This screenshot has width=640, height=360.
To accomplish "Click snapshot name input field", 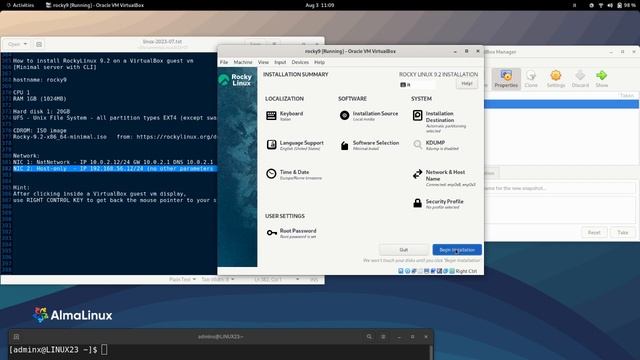I will point(560,188).
